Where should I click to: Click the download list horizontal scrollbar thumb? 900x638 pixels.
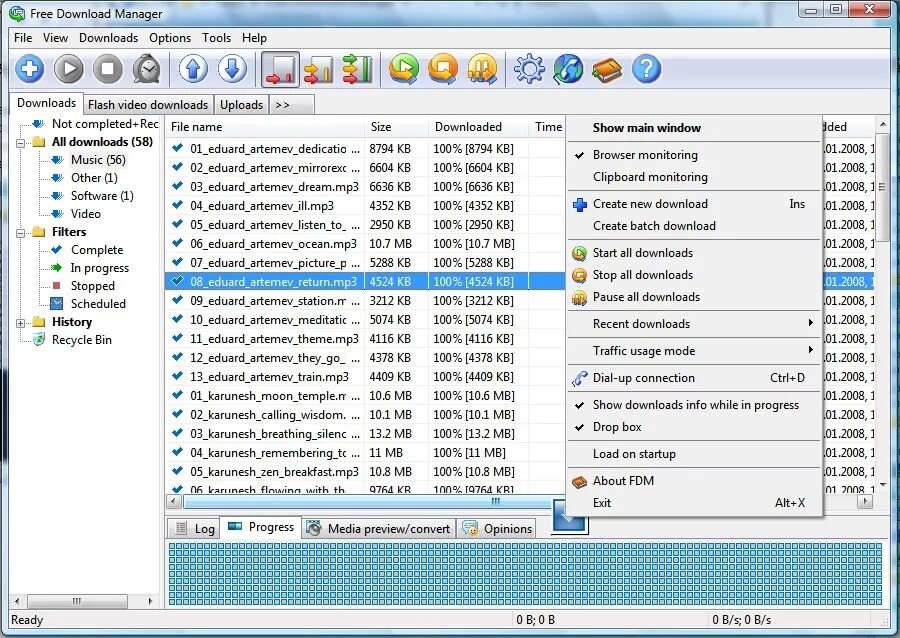(367, 502)
